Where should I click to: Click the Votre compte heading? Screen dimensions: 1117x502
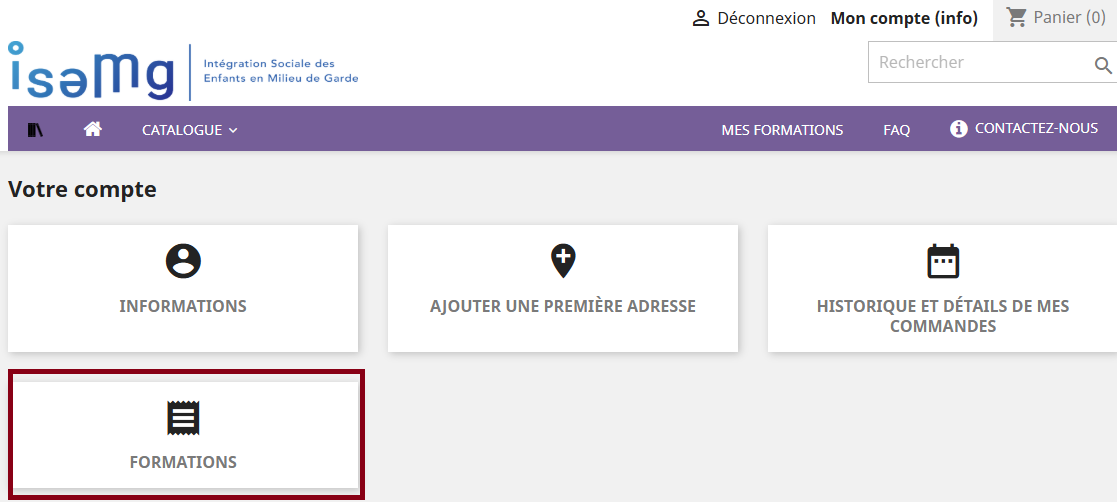(82, 190)
